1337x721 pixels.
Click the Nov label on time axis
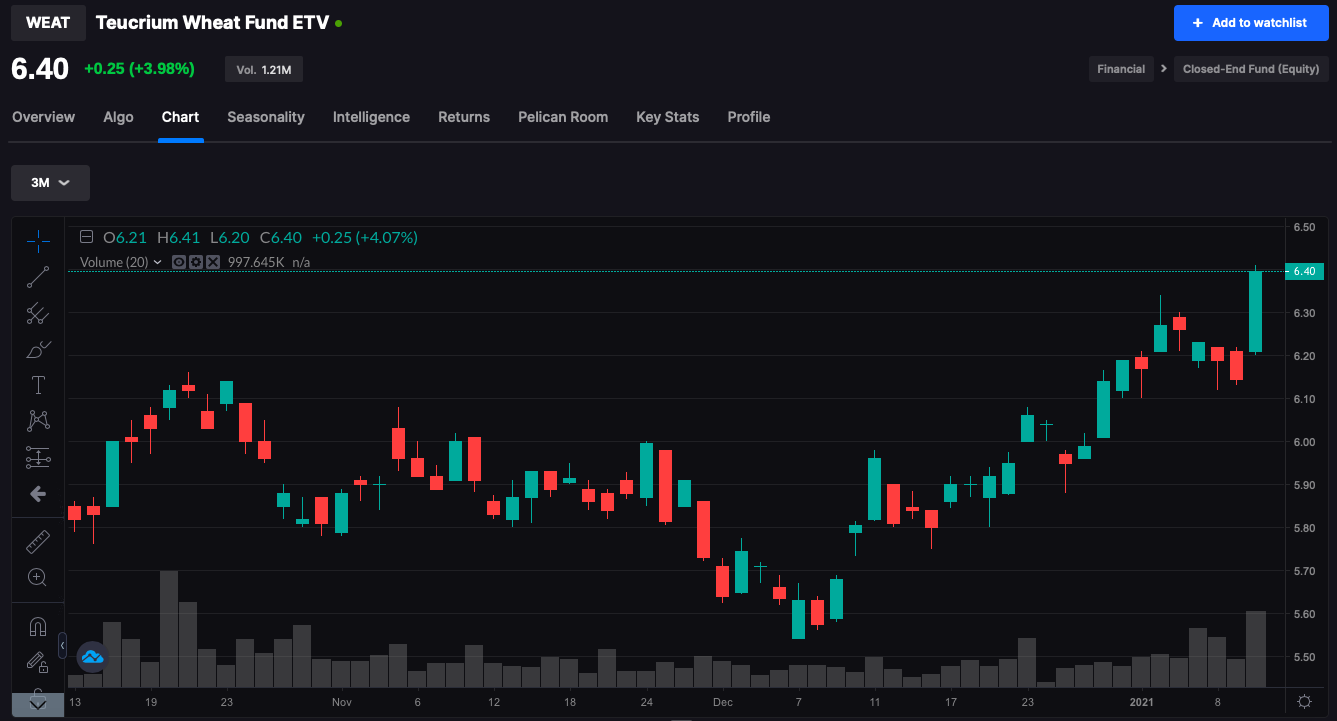[x=342, y=702]
